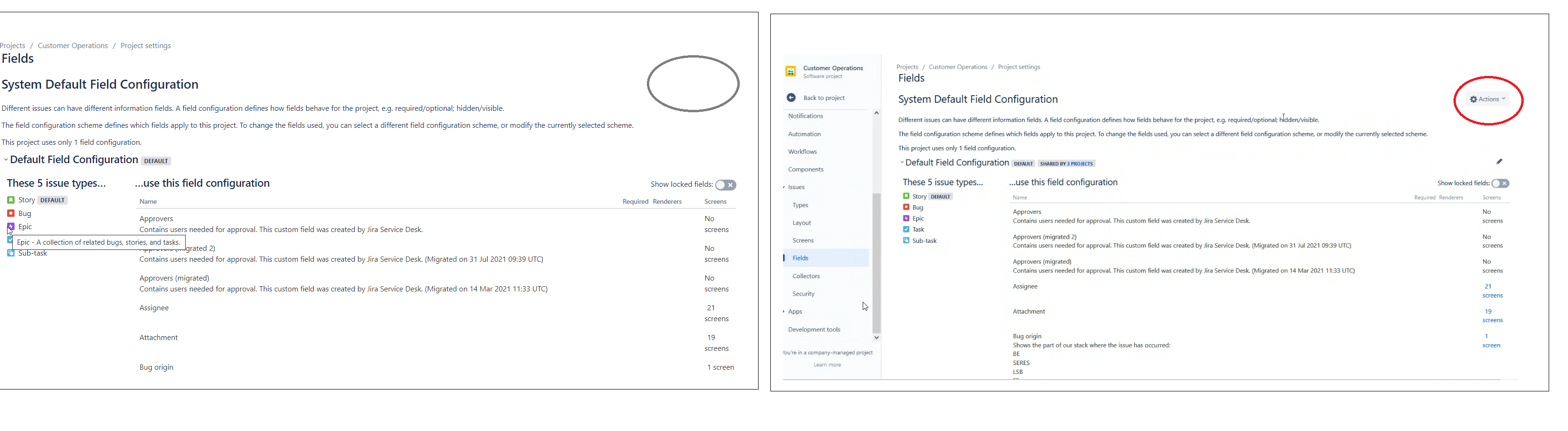1568x431 pixels.
Task: Open Automation in project settings sidebar
Action: (x=804, y=134)
